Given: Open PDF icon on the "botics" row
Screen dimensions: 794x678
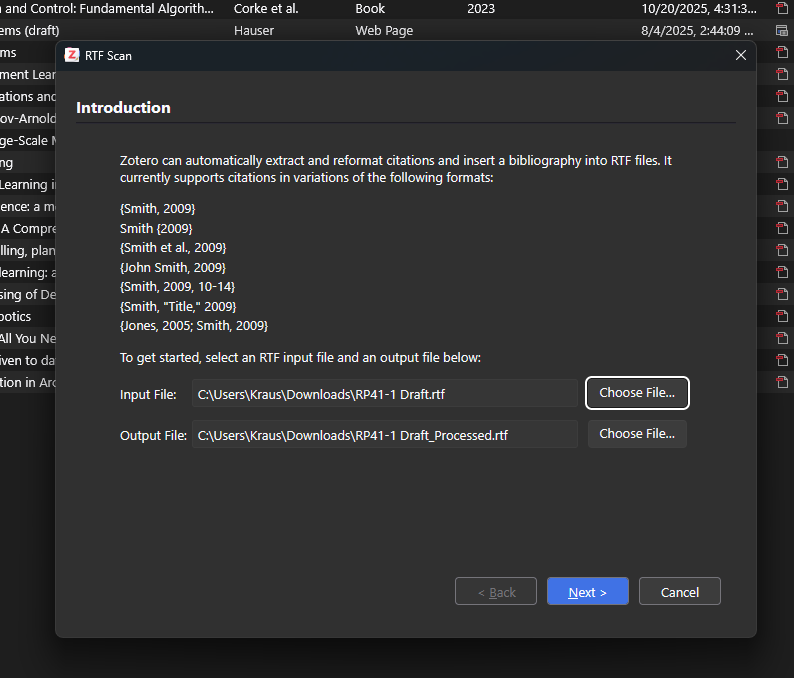Looking at the screenshot, I should click(782, 316).
